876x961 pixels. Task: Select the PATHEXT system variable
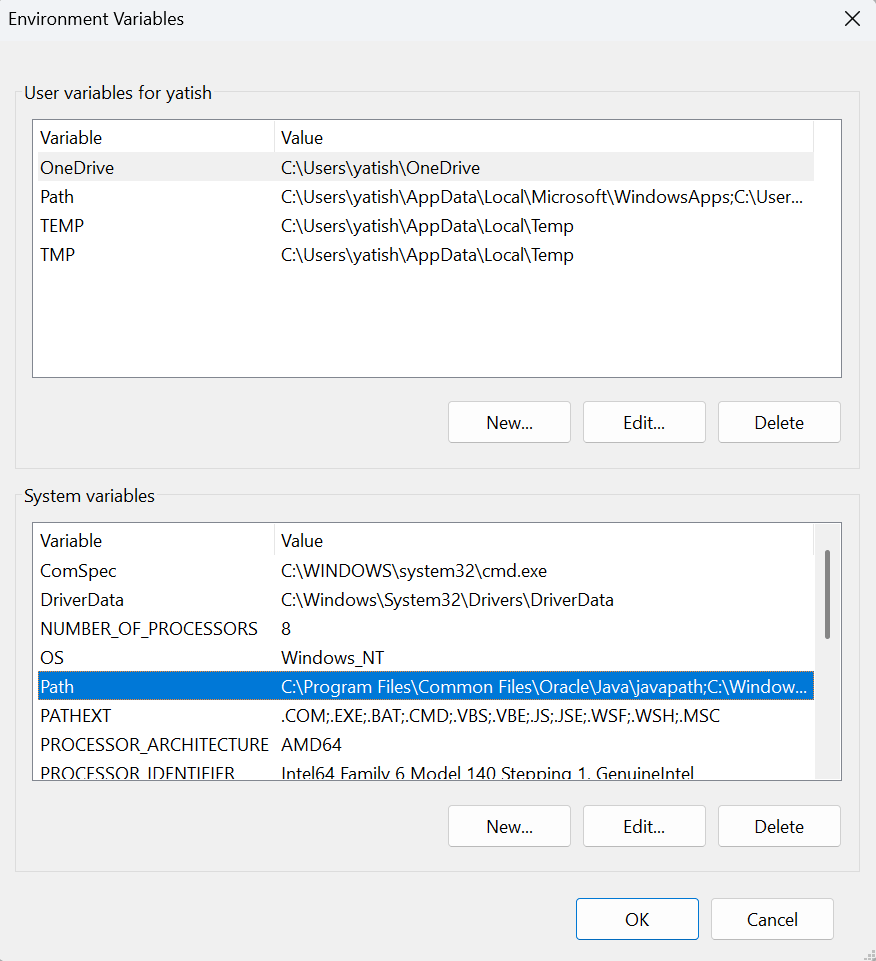(150, 715)
